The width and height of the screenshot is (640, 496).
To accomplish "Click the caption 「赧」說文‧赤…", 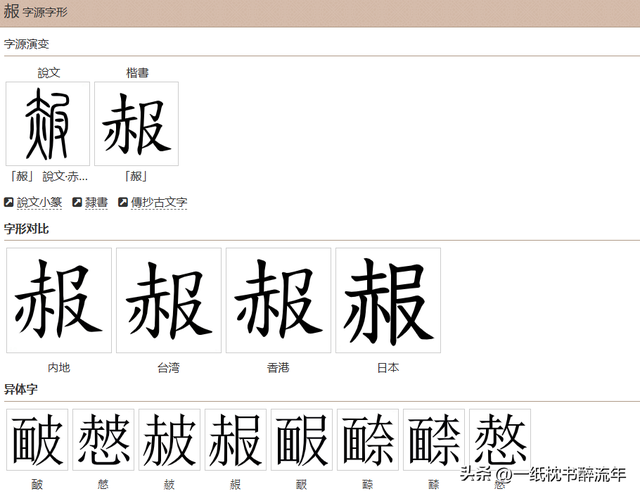I will pyautogui.click(x=49, y=176).
